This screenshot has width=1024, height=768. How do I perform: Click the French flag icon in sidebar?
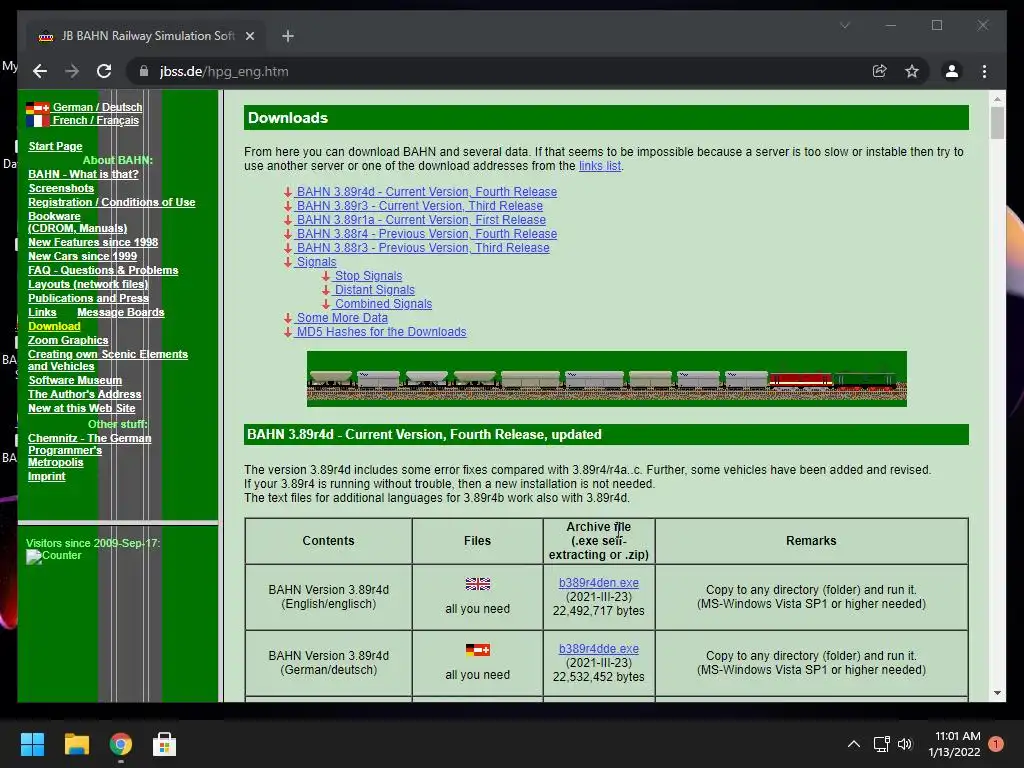36,120
